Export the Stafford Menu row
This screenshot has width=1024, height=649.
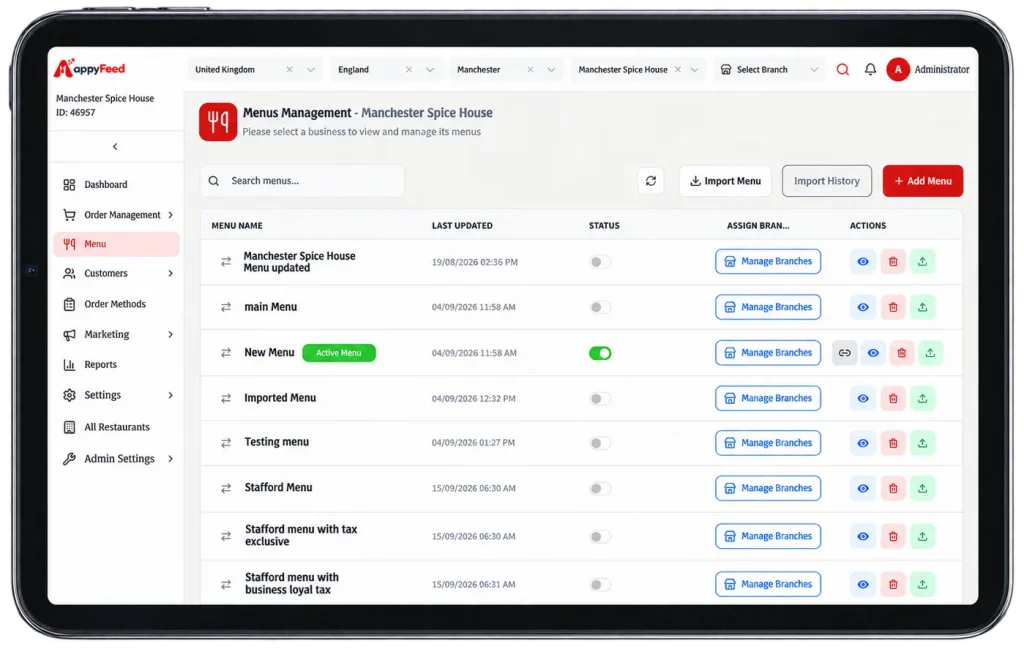click(922, 488)
